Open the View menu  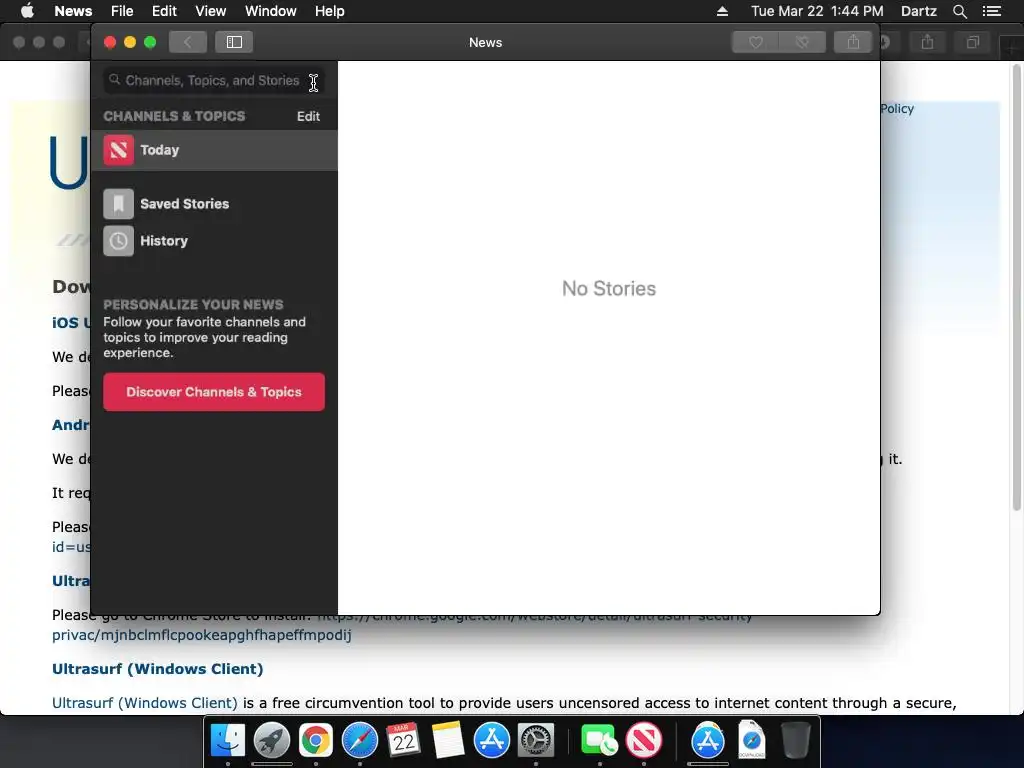(x=210, y=11)
